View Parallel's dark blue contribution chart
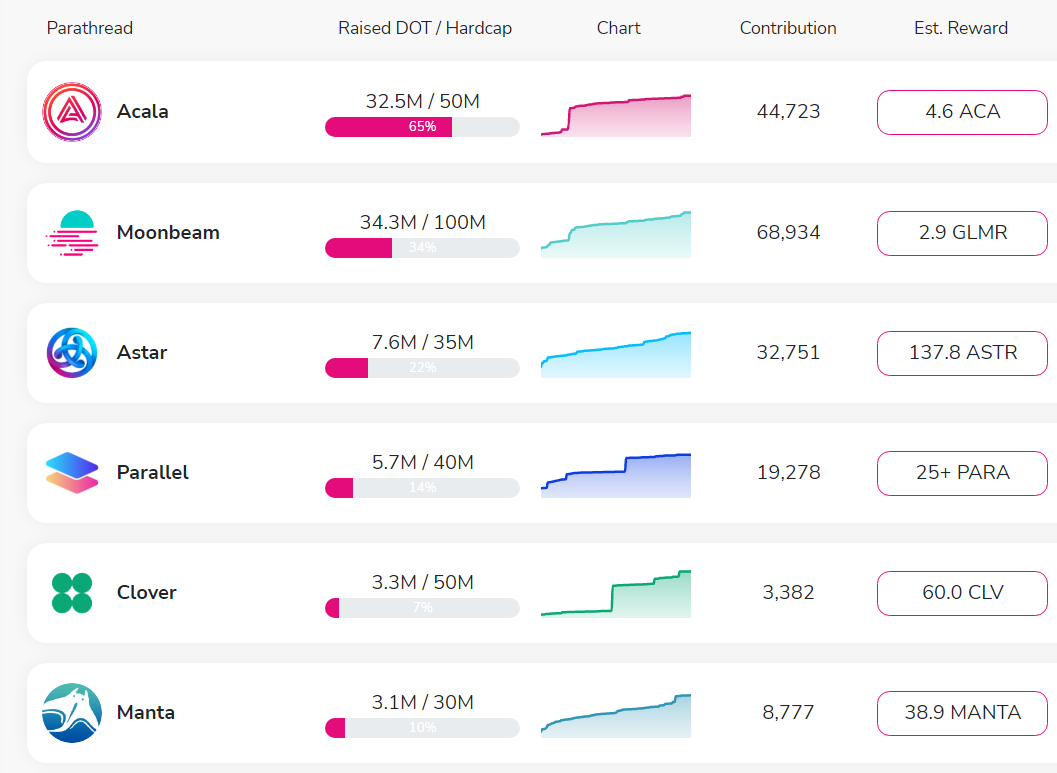1057x773 pixels. (x=615, y=476)
